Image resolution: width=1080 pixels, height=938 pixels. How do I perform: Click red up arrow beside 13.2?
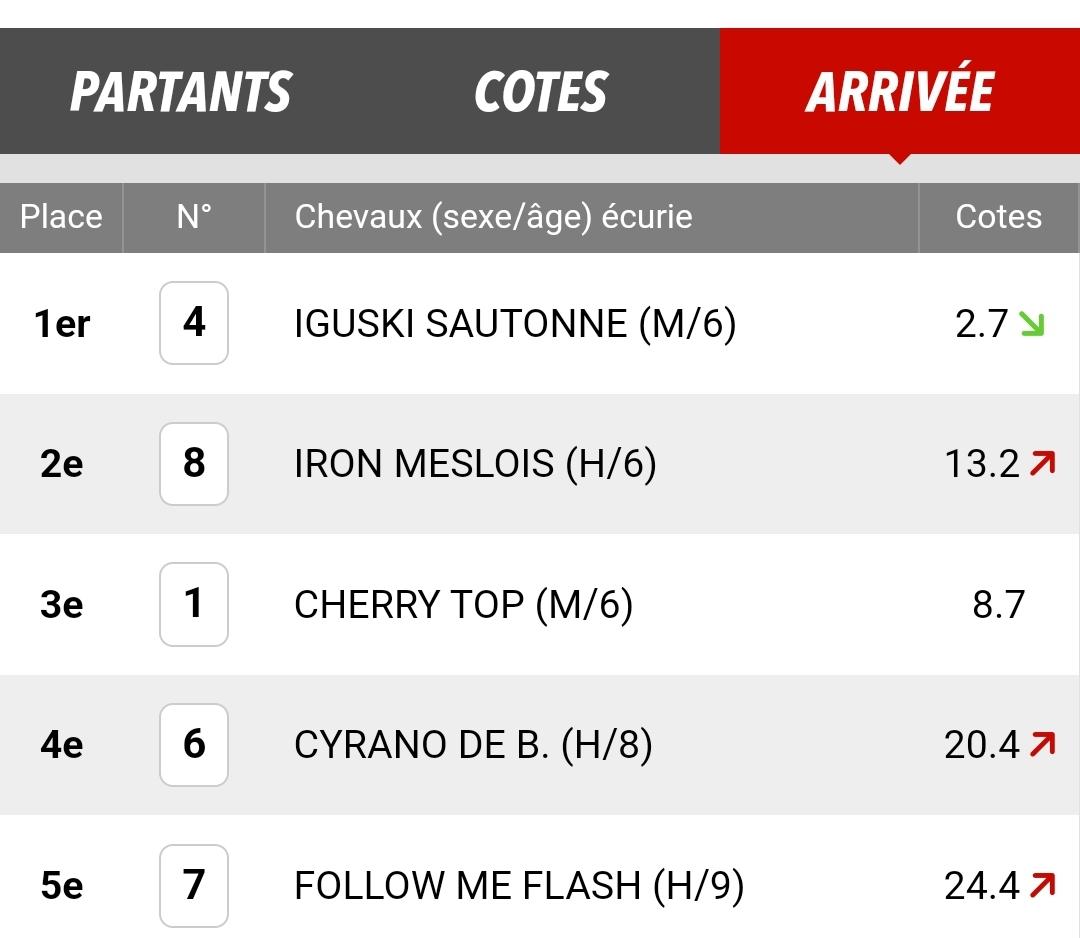pos(1043,463)
